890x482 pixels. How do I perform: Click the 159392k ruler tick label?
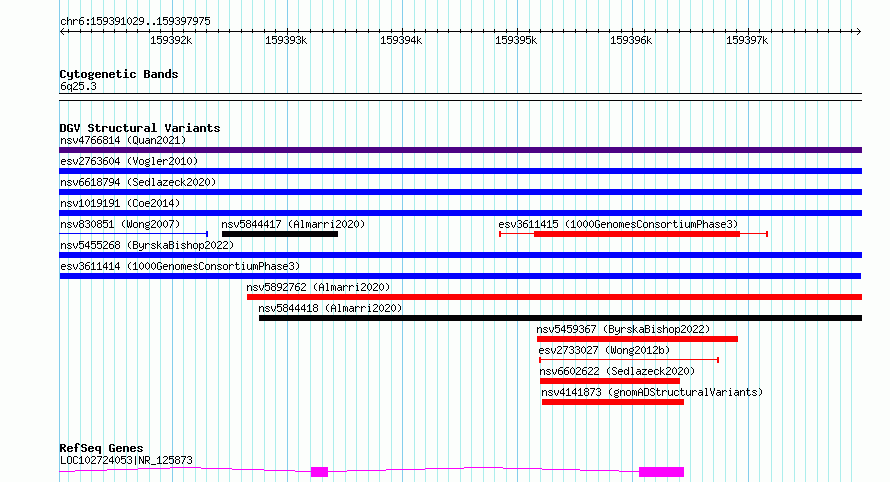coord(171,40)
